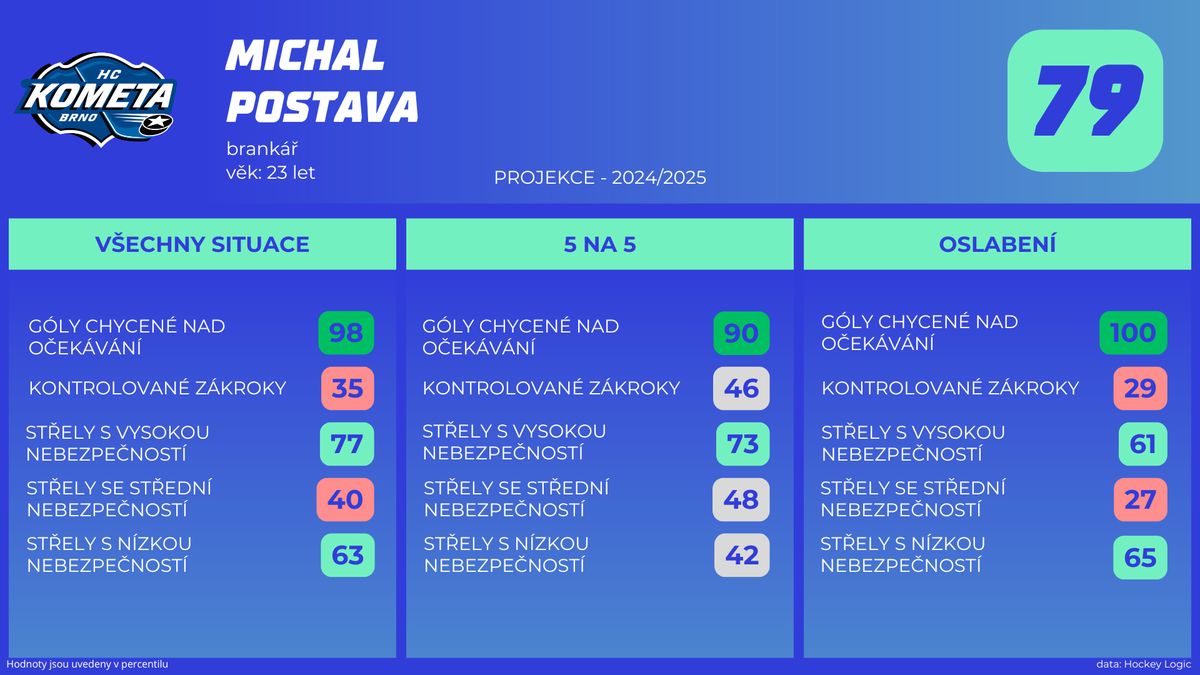Click the Michal Postava player name

point(322,81)
